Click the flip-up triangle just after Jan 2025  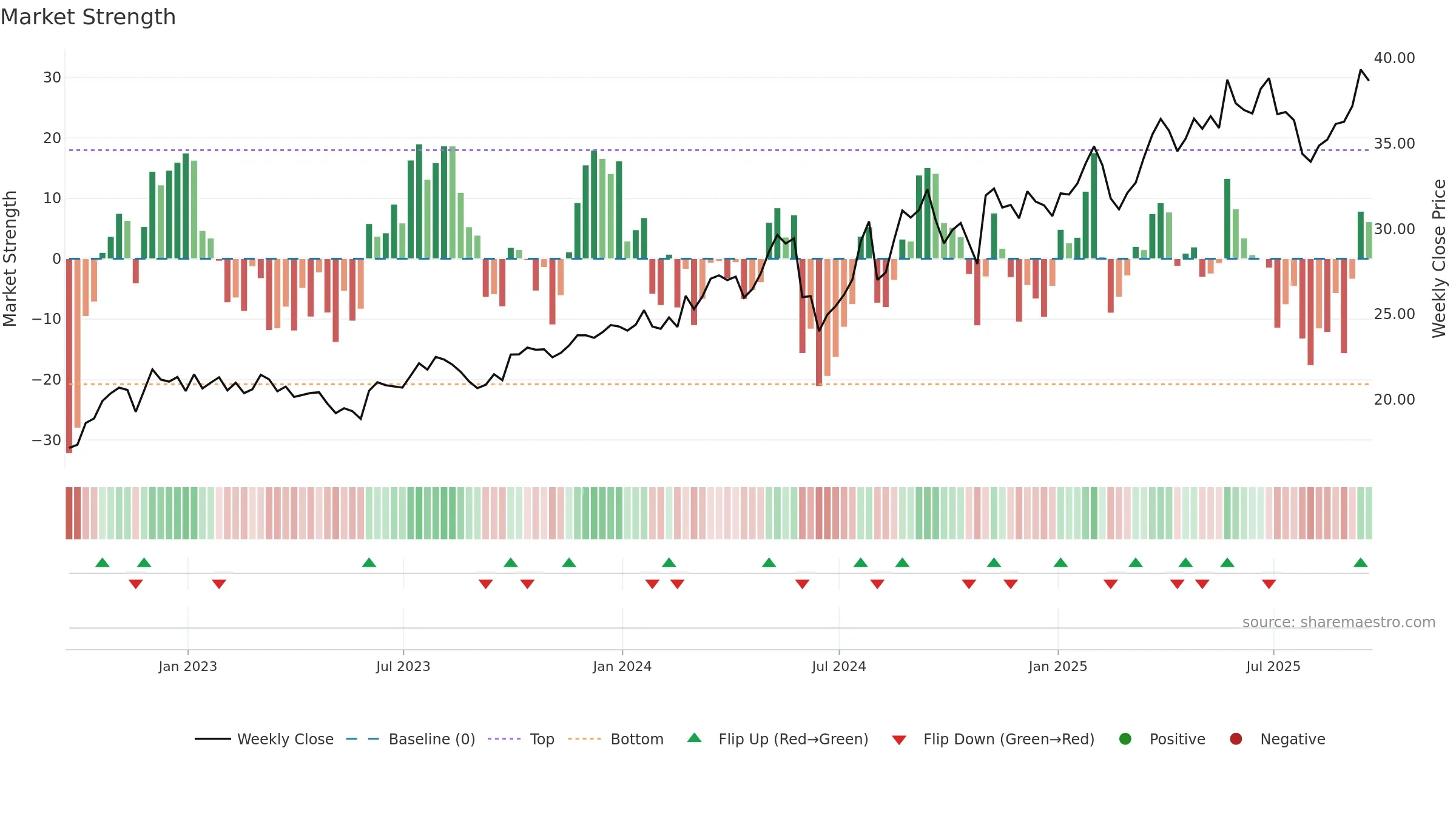tap(1061, 562)
